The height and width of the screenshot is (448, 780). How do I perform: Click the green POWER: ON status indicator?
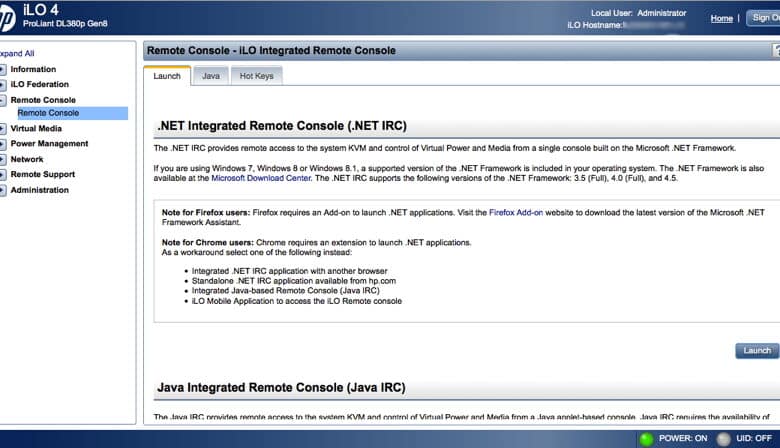(x=646, y=439)
